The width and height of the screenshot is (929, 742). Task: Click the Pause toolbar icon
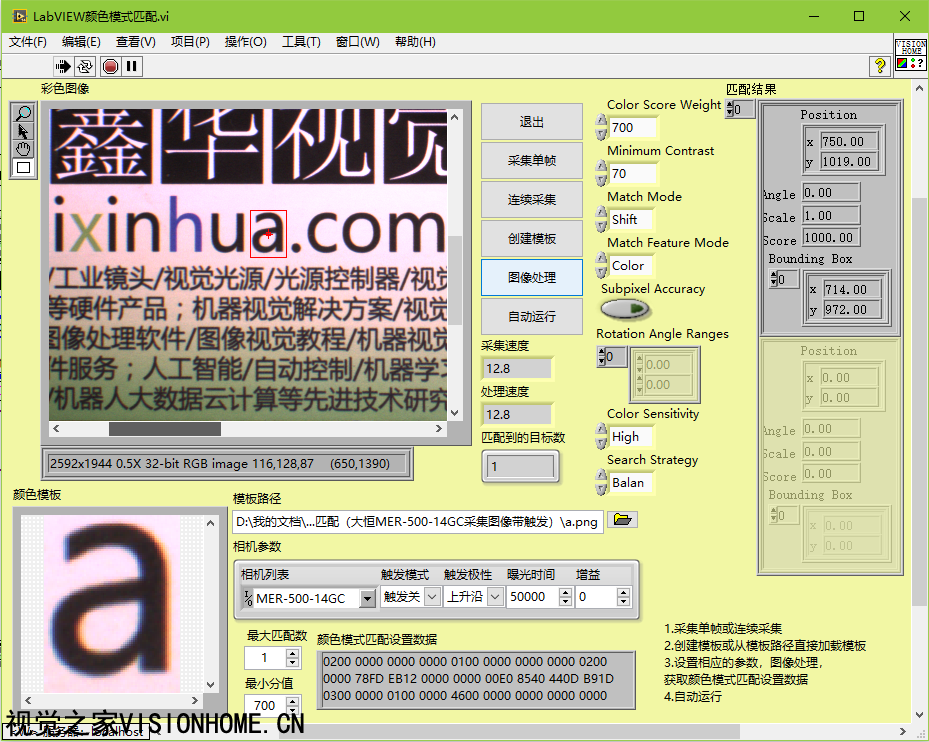[132, 67]
